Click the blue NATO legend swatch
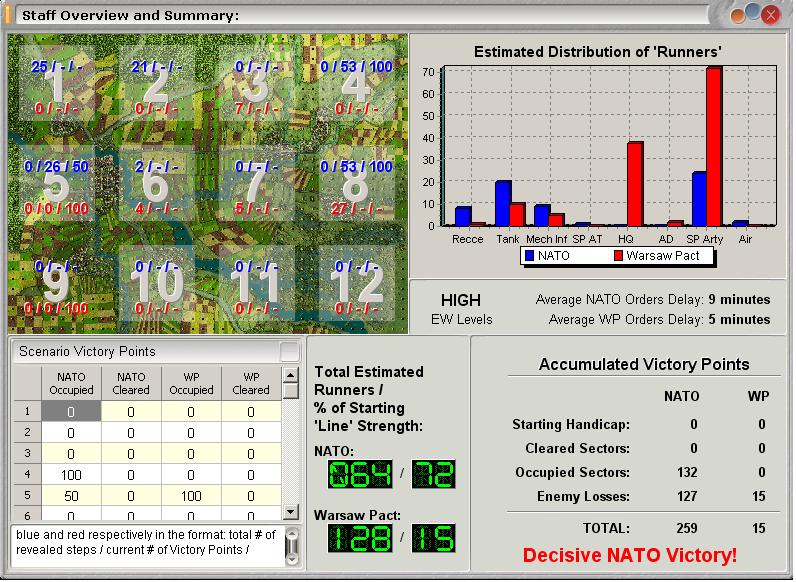 point(529,255)
